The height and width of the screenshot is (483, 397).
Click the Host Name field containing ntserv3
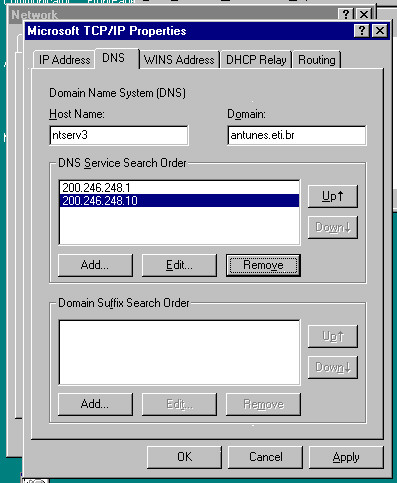coord(119,135)
